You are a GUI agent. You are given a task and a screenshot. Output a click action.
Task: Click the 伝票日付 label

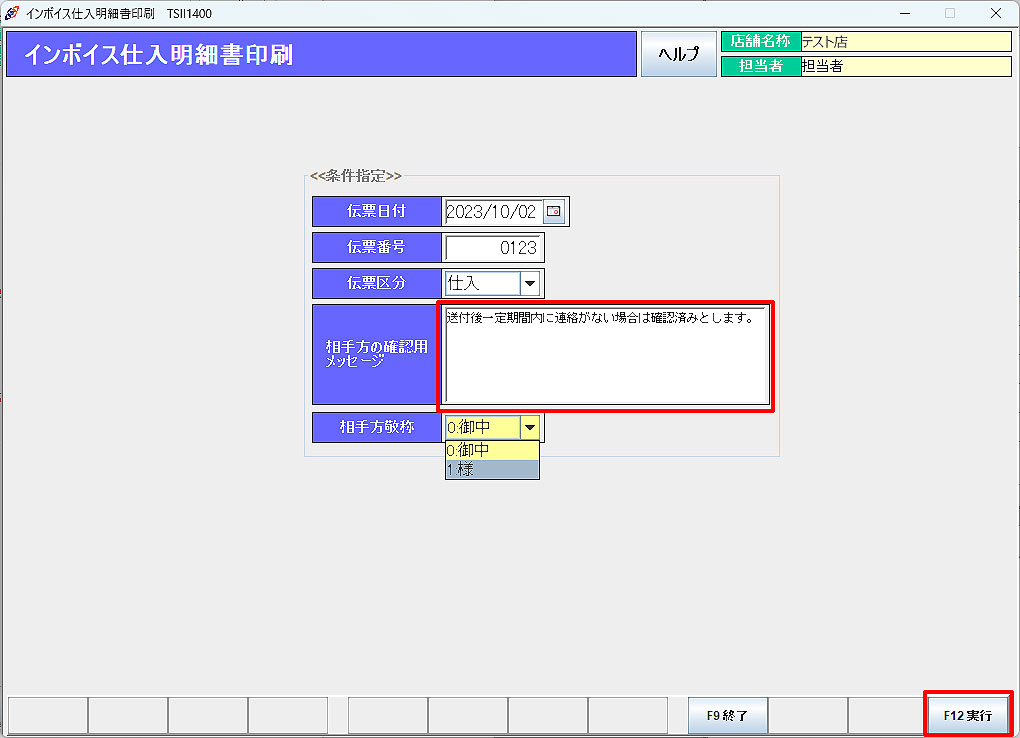pyautogui.click(x=377, y=212)
